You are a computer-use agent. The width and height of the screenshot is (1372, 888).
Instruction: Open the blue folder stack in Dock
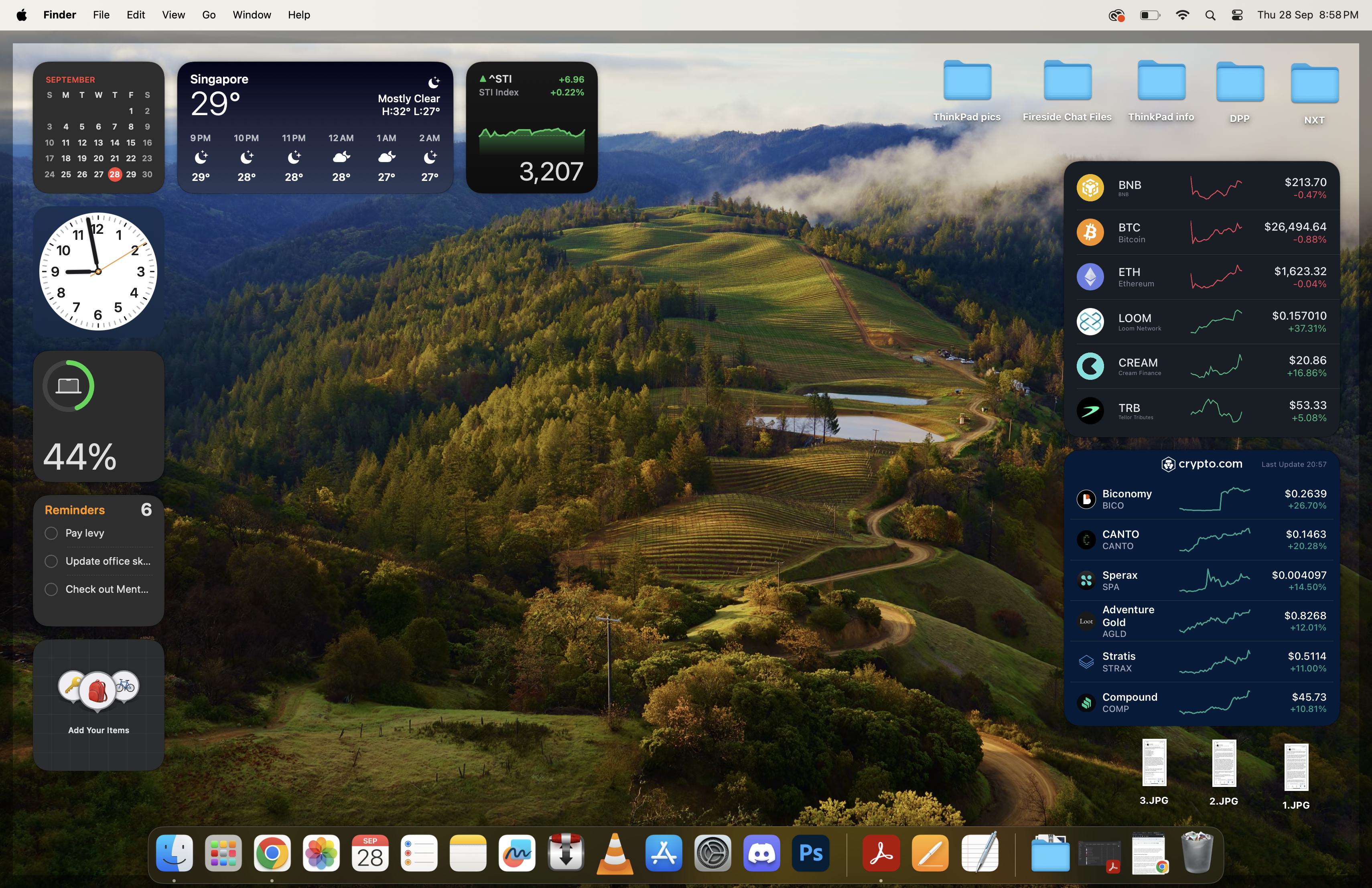coord(1050,853)
